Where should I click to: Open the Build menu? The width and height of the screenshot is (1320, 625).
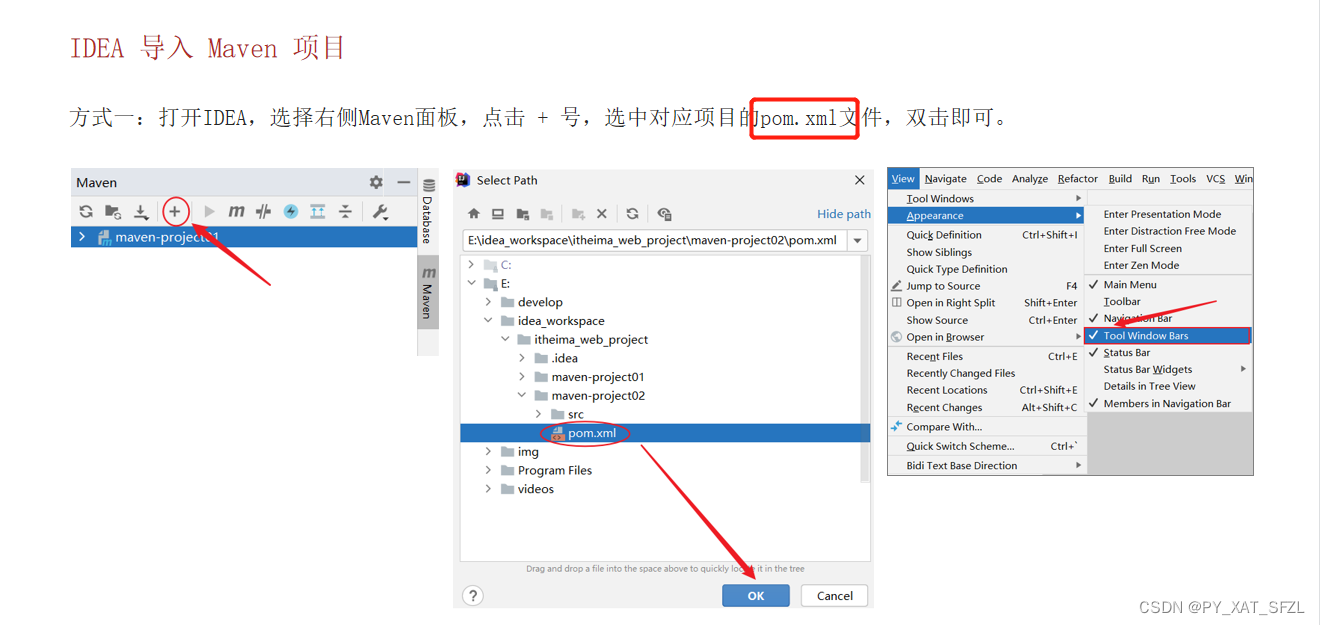coord(1120,178)
